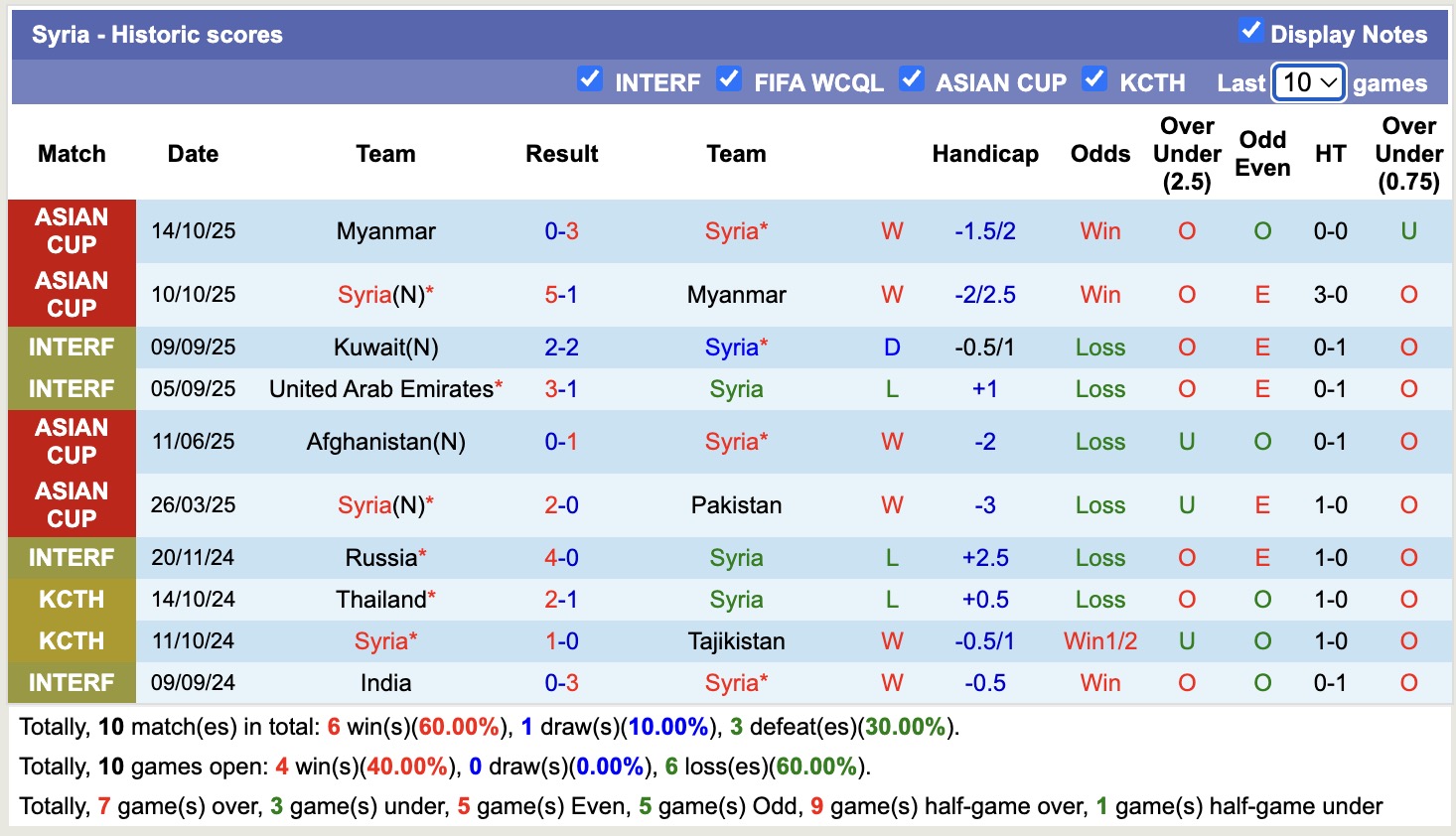Viewport: 1456px width, 836px height.
Task: Select the United Arab Emirates* link
Action: pos(385,388)
